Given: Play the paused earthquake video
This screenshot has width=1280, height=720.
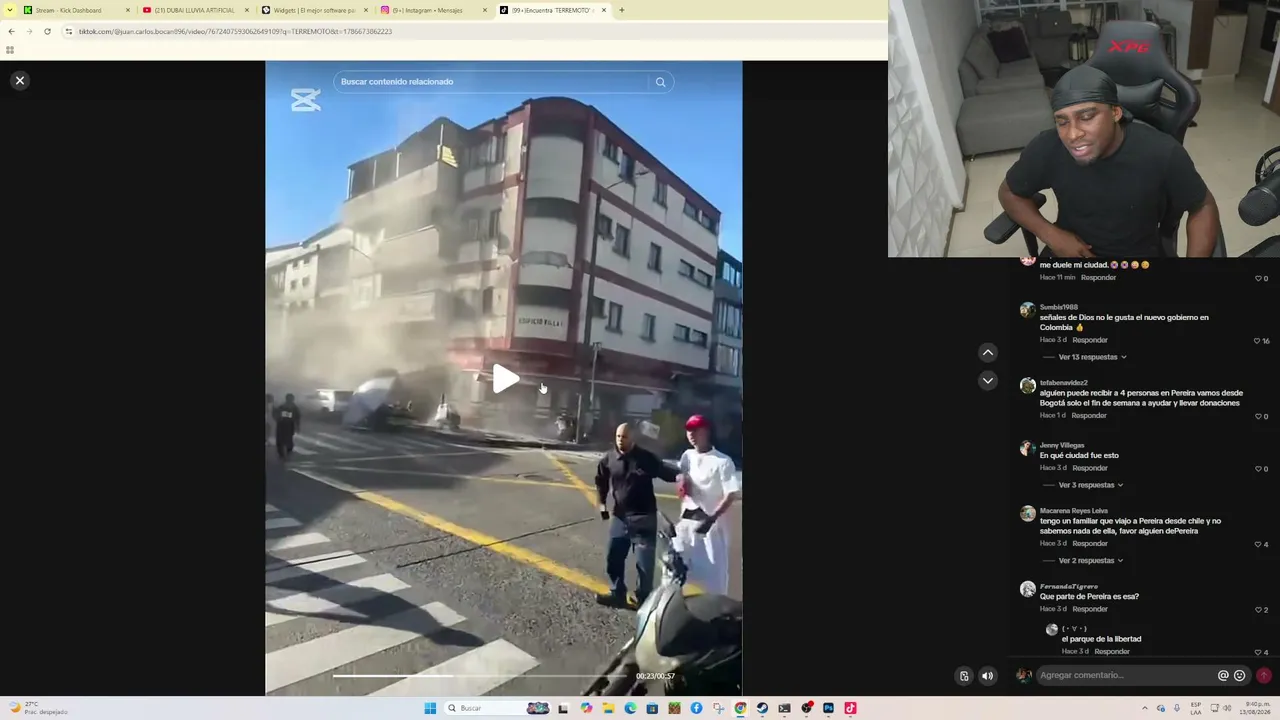Looking at the screenshot, I should click(505, 378).
